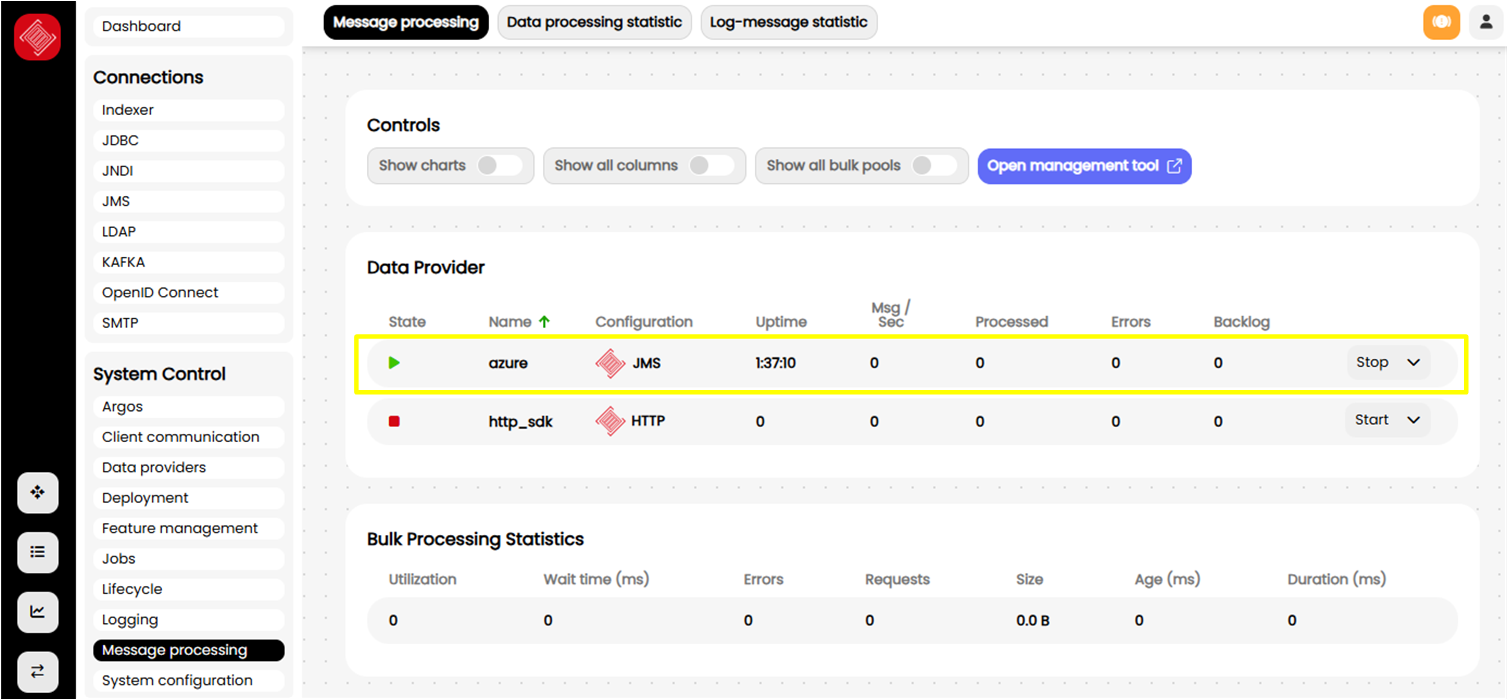Click the HTTP configuration logo icon
Viewport: 1508px width, 700px height.
click(x=610, y=421)
